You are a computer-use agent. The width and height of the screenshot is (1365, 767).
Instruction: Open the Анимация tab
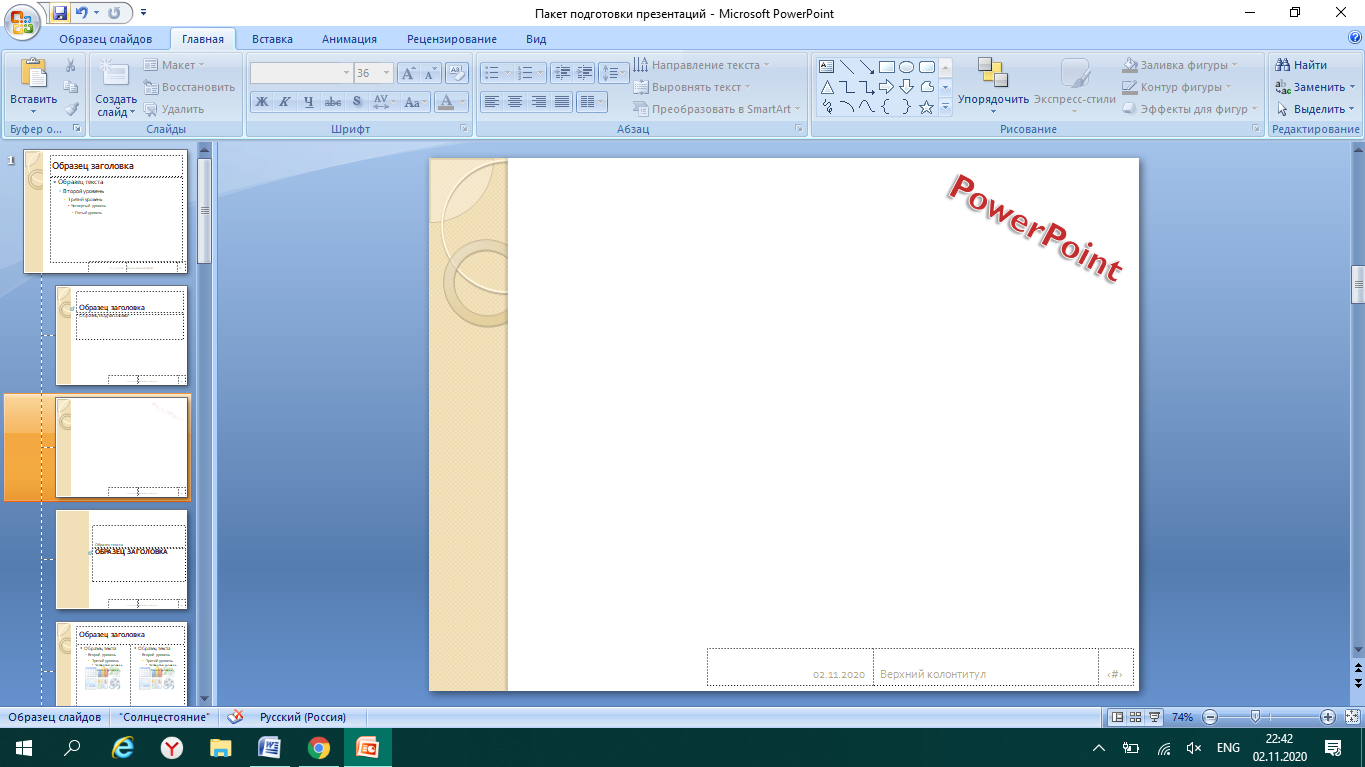(349, 39)
